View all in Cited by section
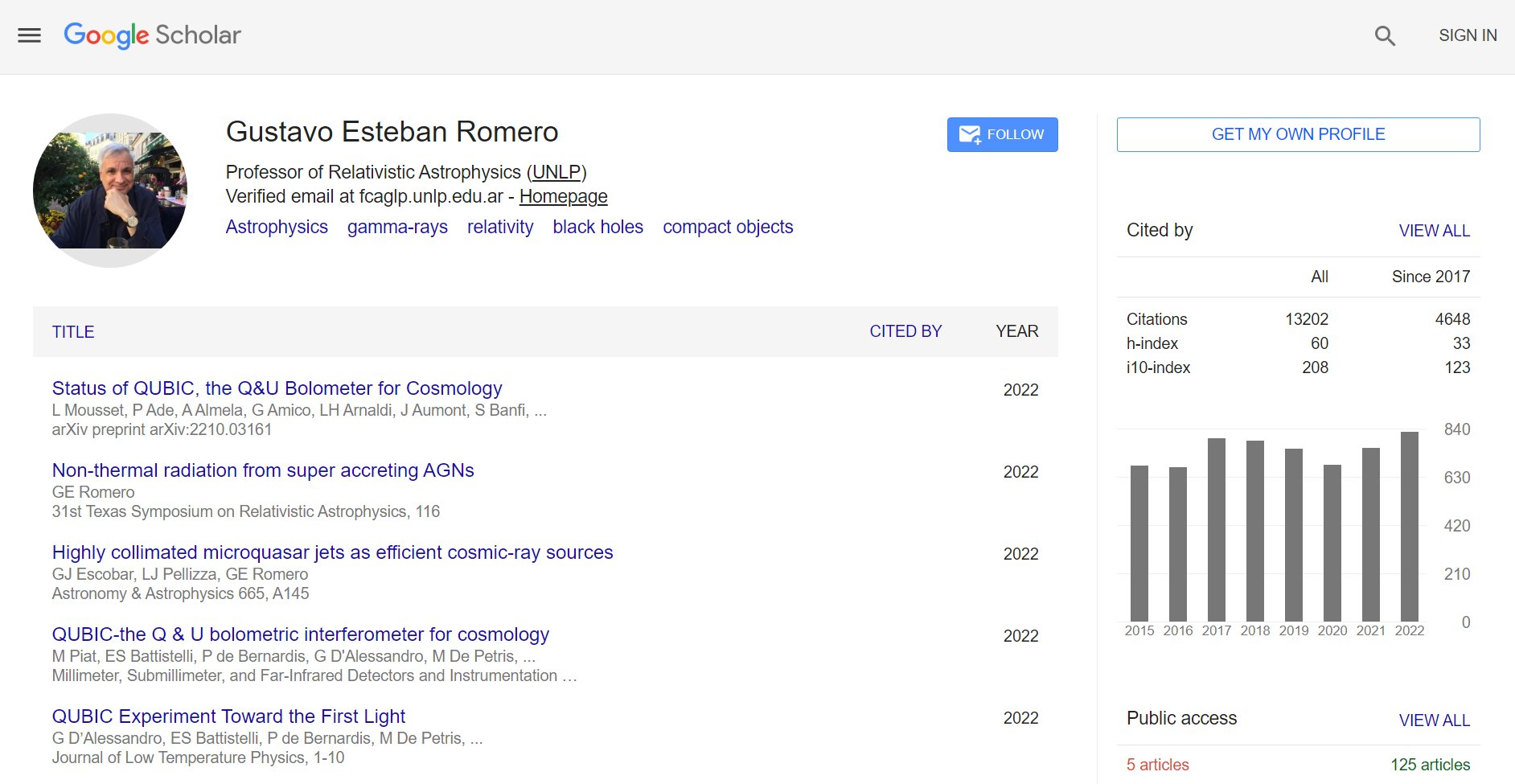Screen dimensions: 1515x784 (x=1434, y=231)
